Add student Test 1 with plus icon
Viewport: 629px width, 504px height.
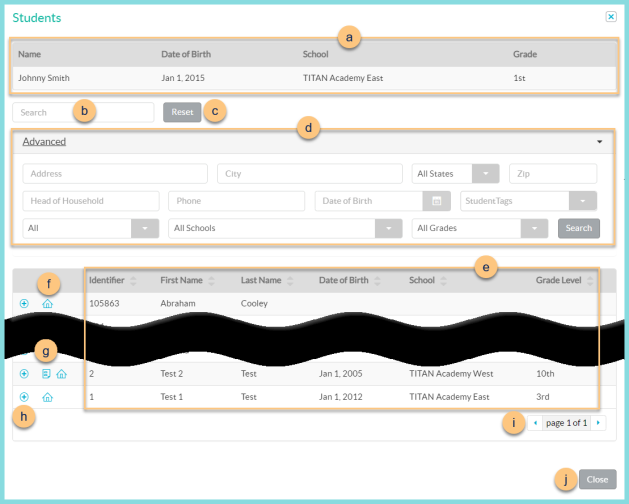pos(24,397)
